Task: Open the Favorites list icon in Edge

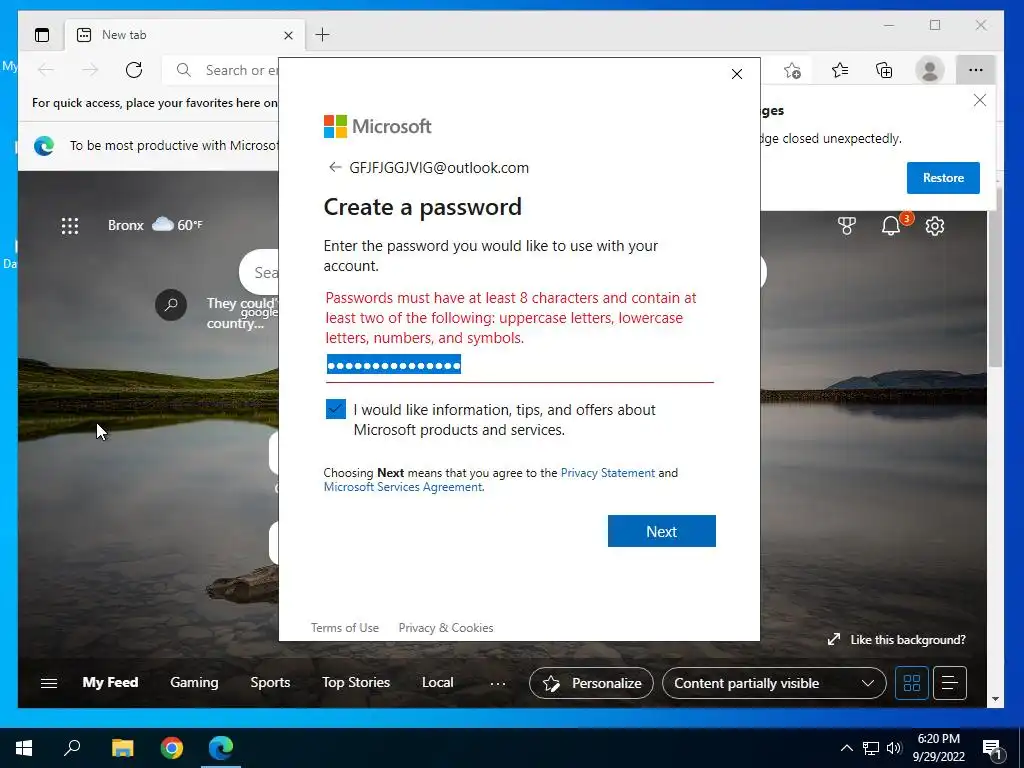Action: tap(840, 70)
